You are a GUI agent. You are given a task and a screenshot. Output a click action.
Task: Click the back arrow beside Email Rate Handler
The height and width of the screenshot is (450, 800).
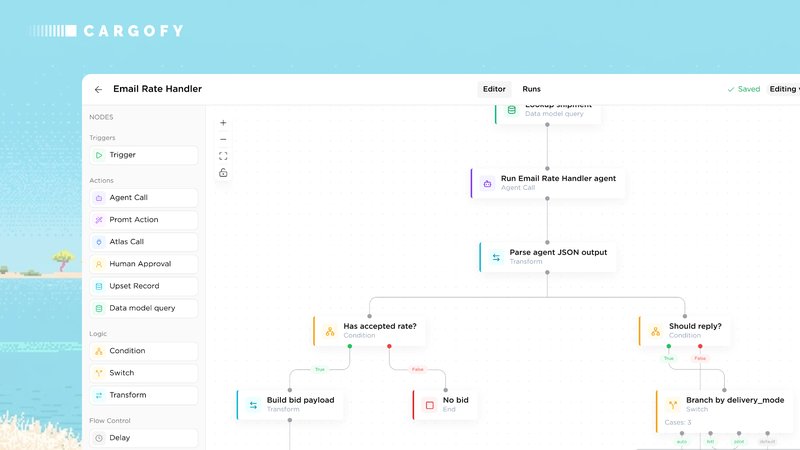point(98,89)
